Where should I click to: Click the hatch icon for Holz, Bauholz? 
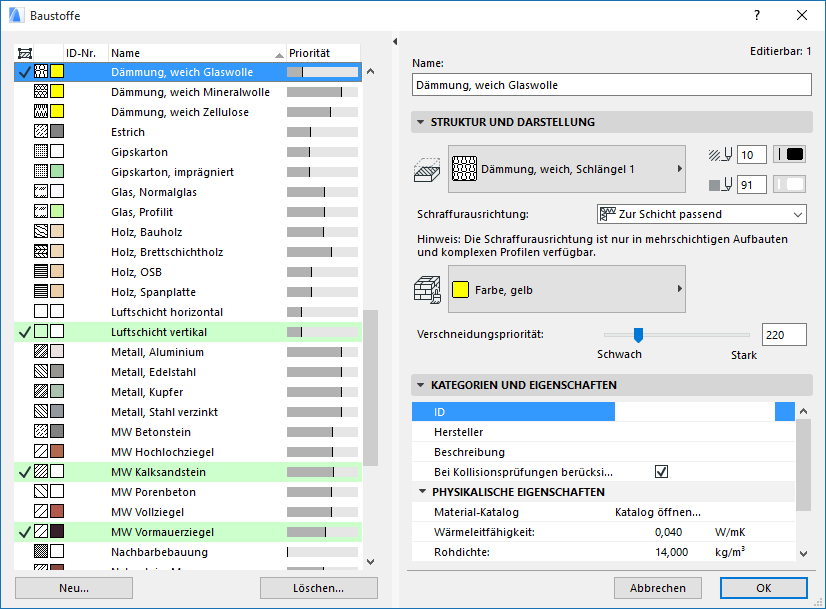(x=41, y=231)
